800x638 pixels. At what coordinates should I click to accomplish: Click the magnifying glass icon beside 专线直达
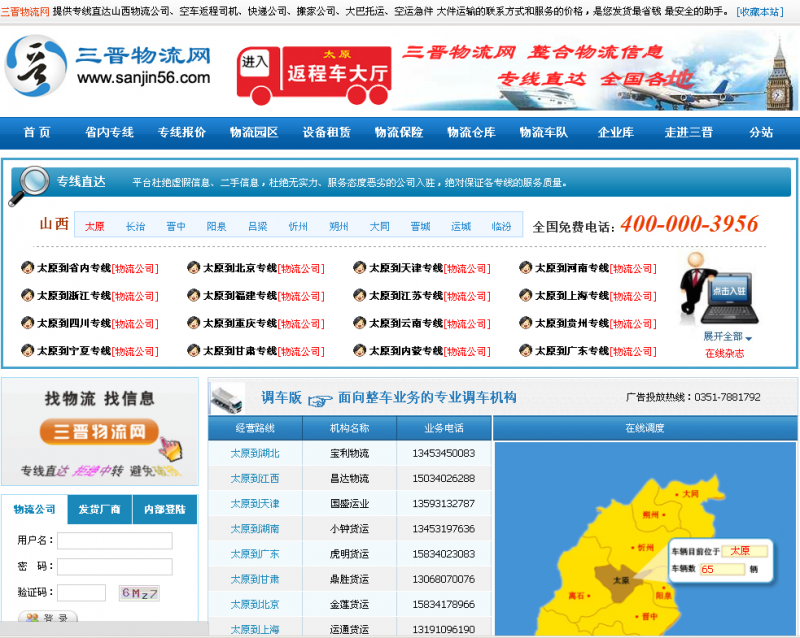click(33, 182)
